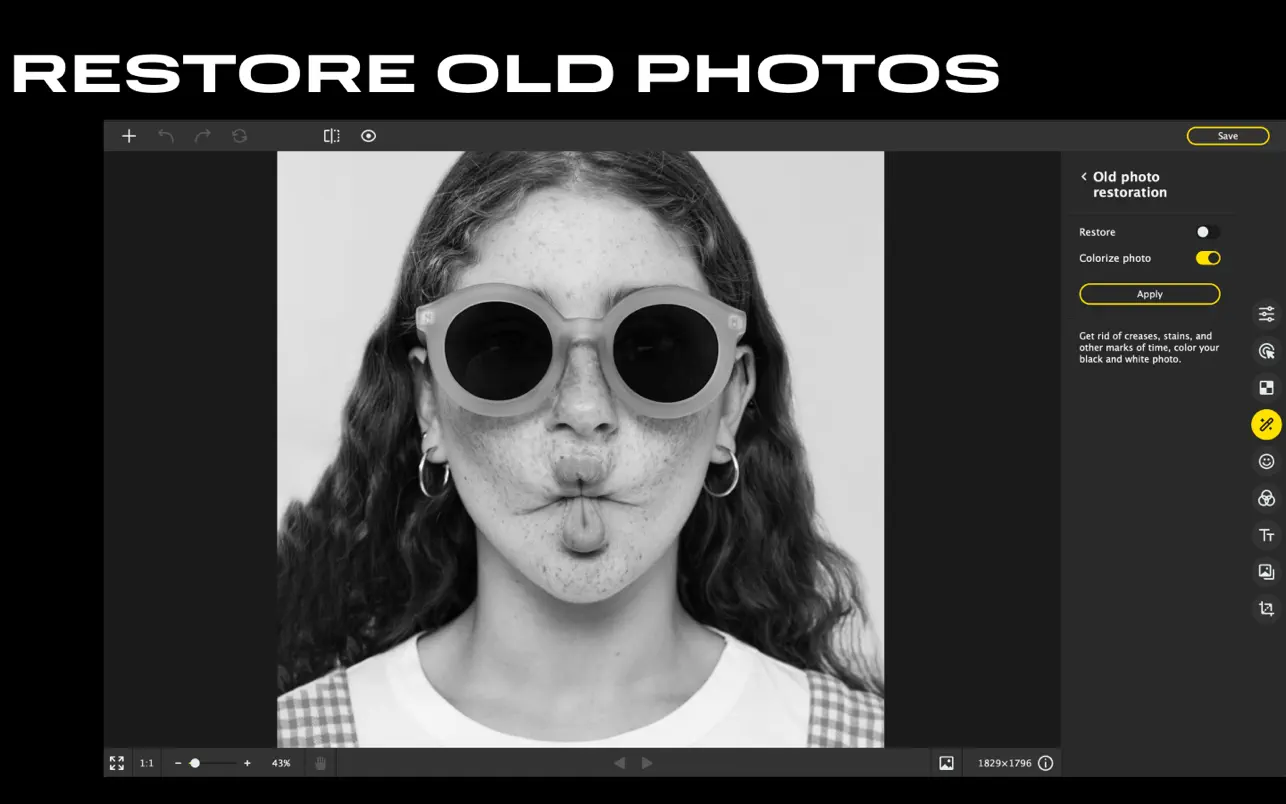Enable the Restore switch
Screen dimensions: 1286x804
(x=1207, y=232)
